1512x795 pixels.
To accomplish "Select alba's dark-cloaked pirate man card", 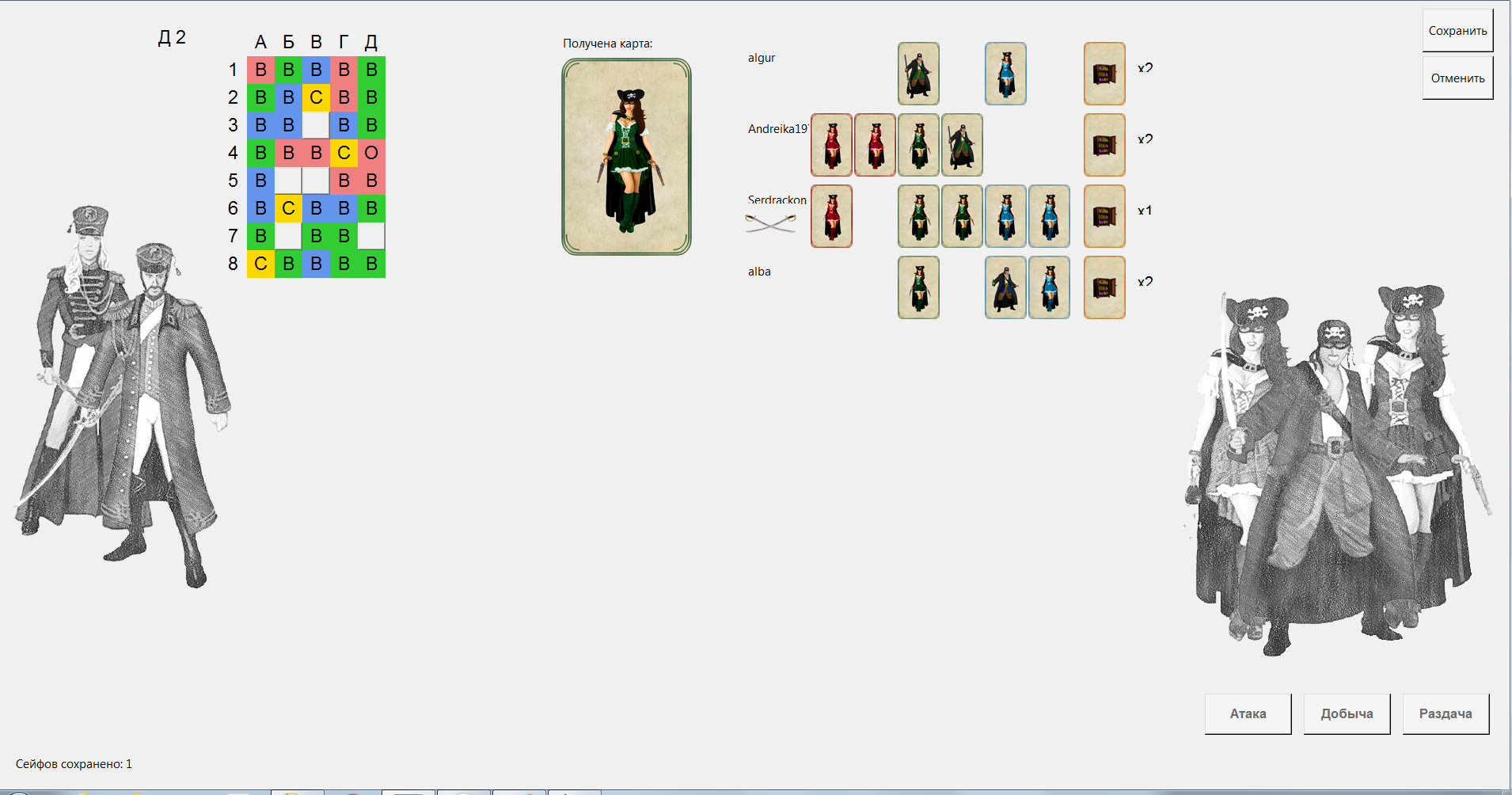I will [x=1005, y=287].
